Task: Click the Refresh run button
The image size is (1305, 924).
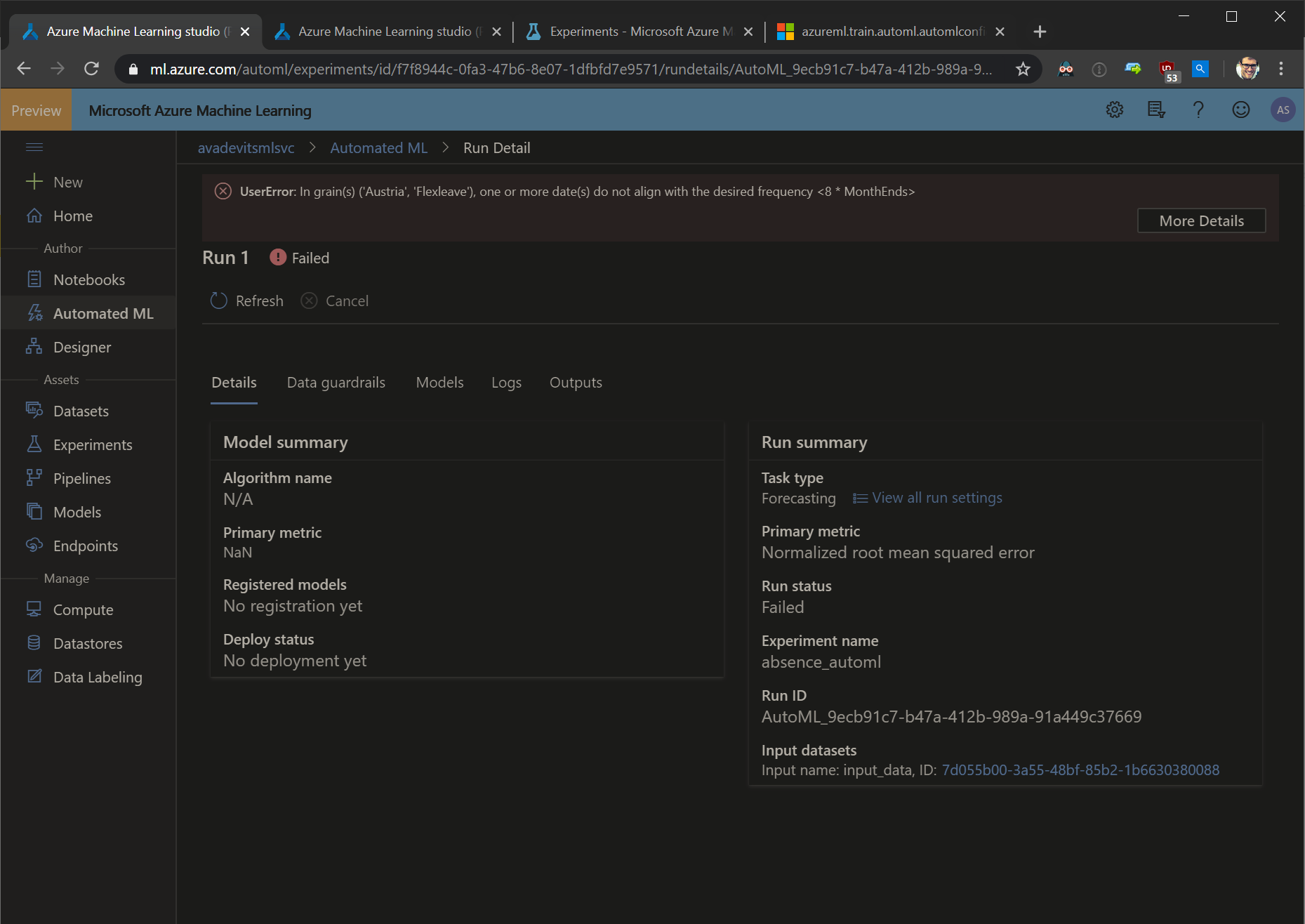Action: [247, 301]
